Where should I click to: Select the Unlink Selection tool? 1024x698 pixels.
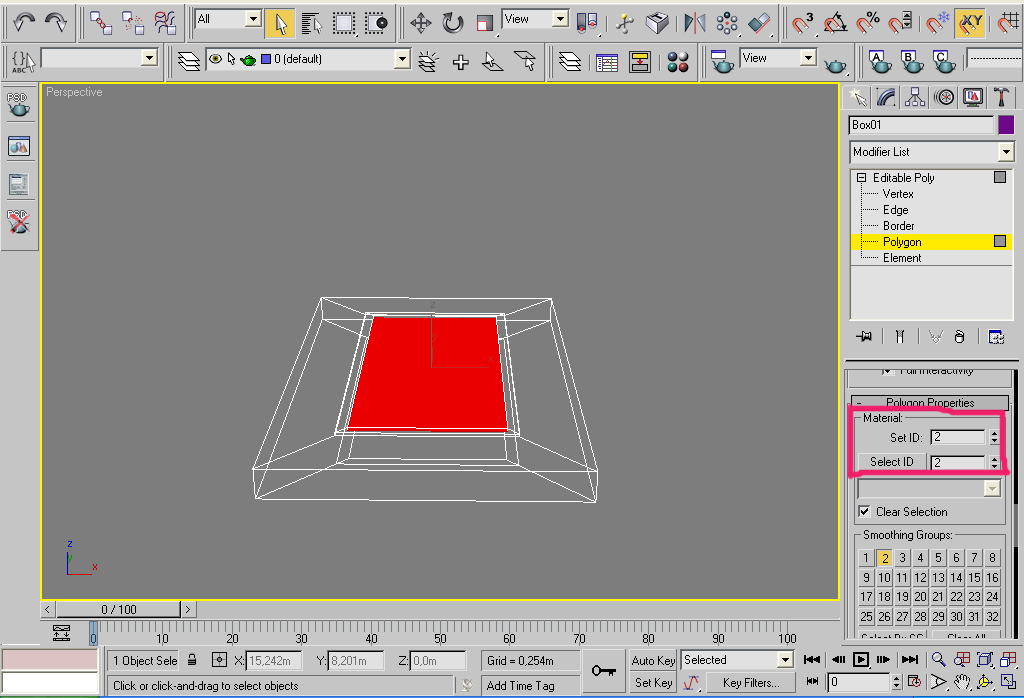133,23
